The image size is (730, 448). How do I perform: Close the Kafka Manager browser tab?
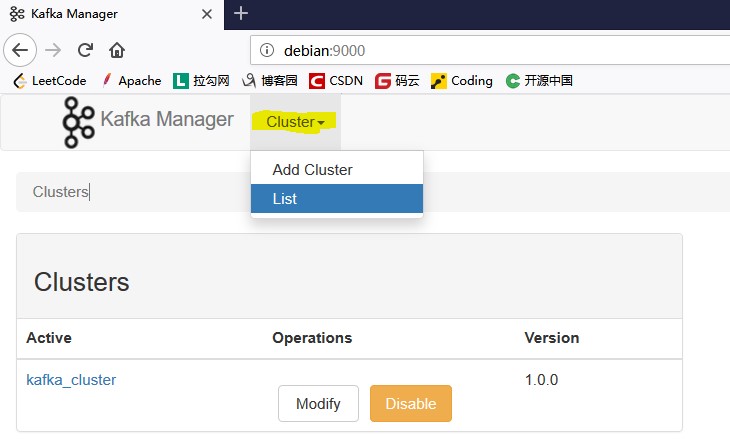click(207, 14)
